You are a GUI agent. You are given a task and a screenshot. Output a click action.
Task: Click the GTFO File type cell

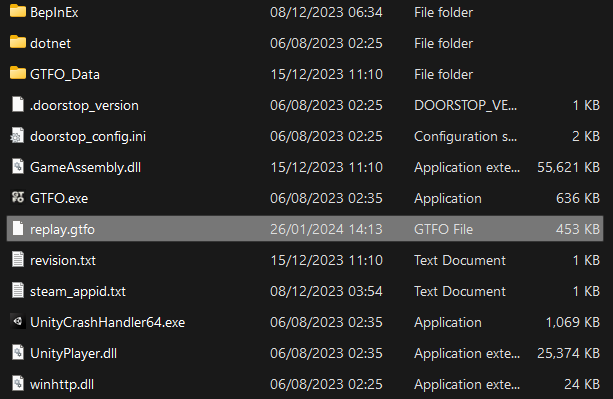[x=443, y=229]
